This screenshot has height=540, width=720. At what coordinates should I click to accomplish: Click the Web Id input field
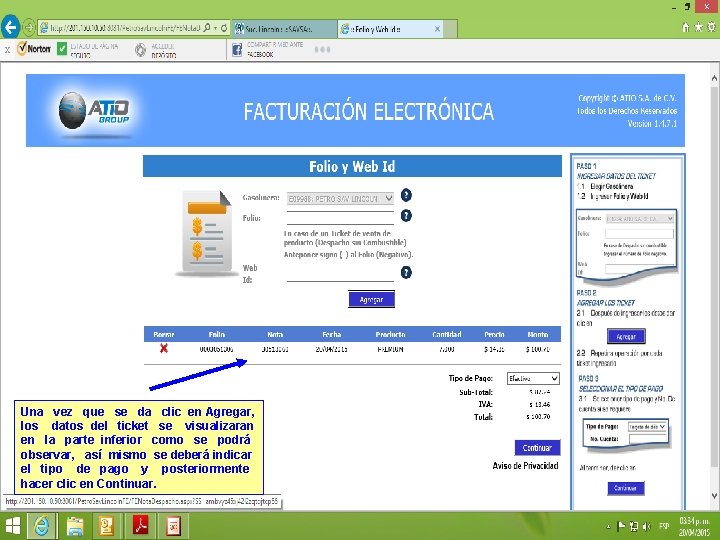pyautogui.click(x=340, y=274)
